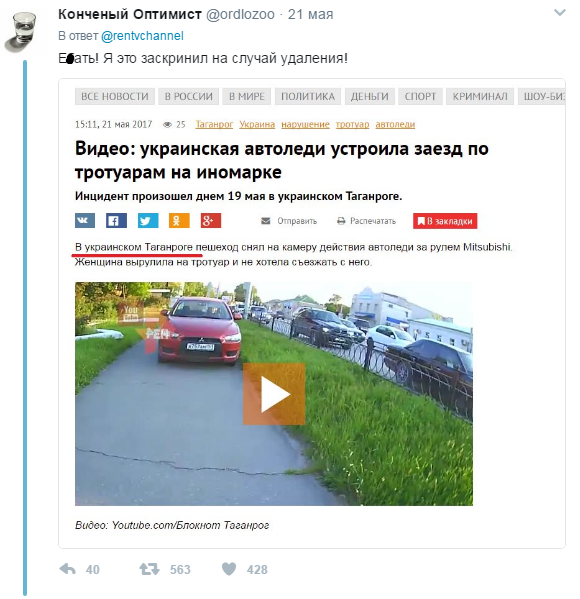The width and height of the screenshot is (580, 599).
Task: Open the user avatar glass picture
Action: coord(21,31)
